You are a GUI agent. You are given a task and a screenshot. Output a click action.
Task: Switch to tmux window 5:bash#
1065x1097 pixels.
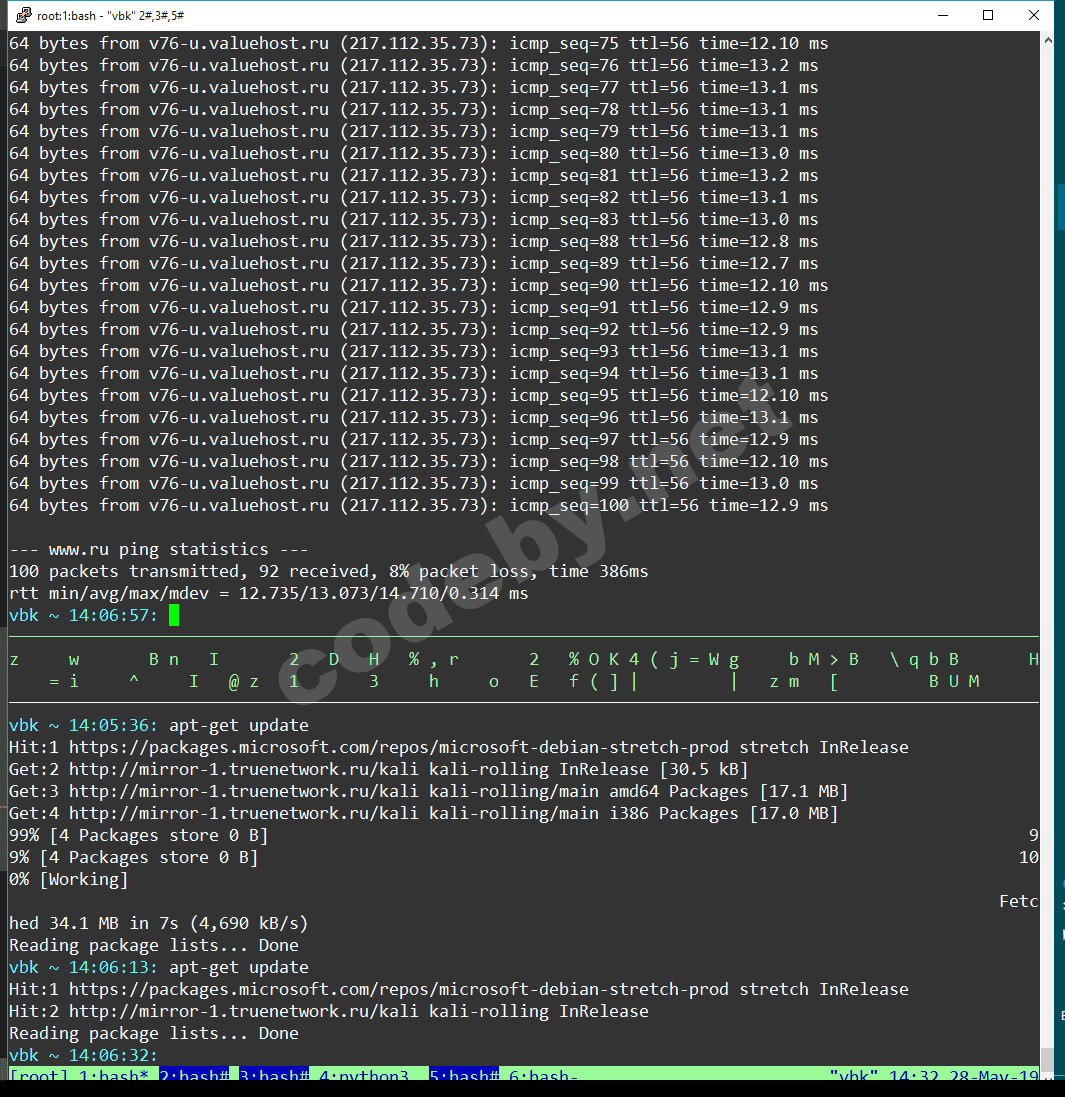pos(464,1075)
